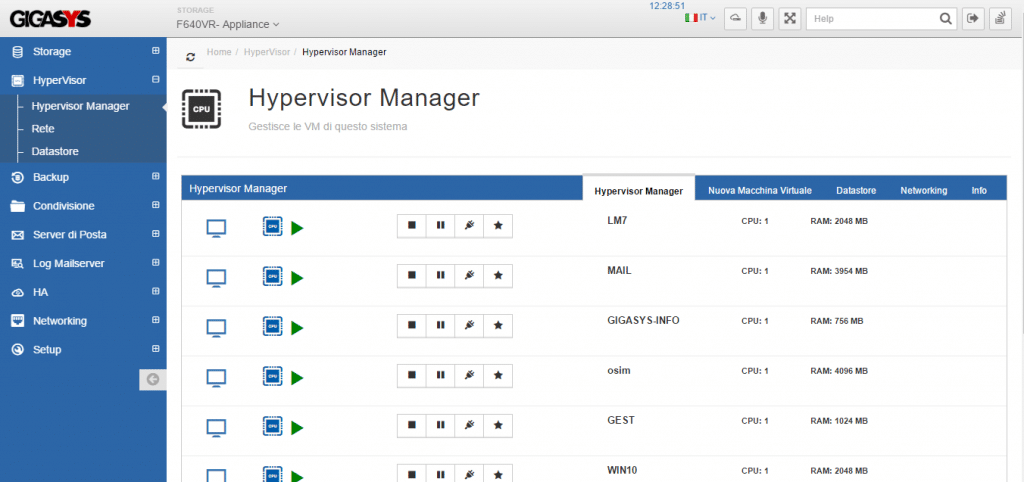Screen dimensions: 1024x482
Task: Click the star icon for MAIL
Action: (x=498, y=276)
